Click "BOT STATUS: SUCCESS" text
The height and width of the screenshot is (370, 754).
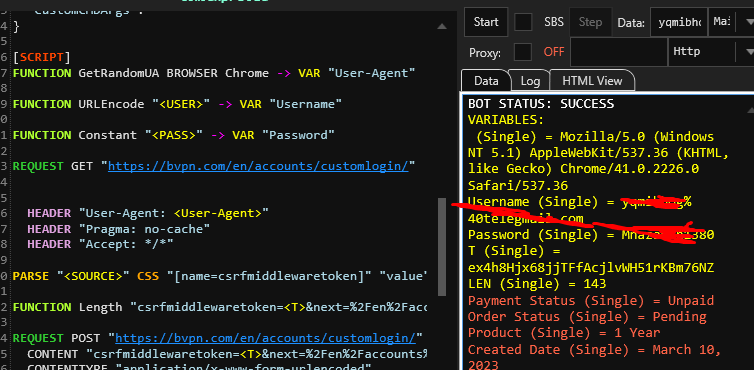(x=541, y=103)
